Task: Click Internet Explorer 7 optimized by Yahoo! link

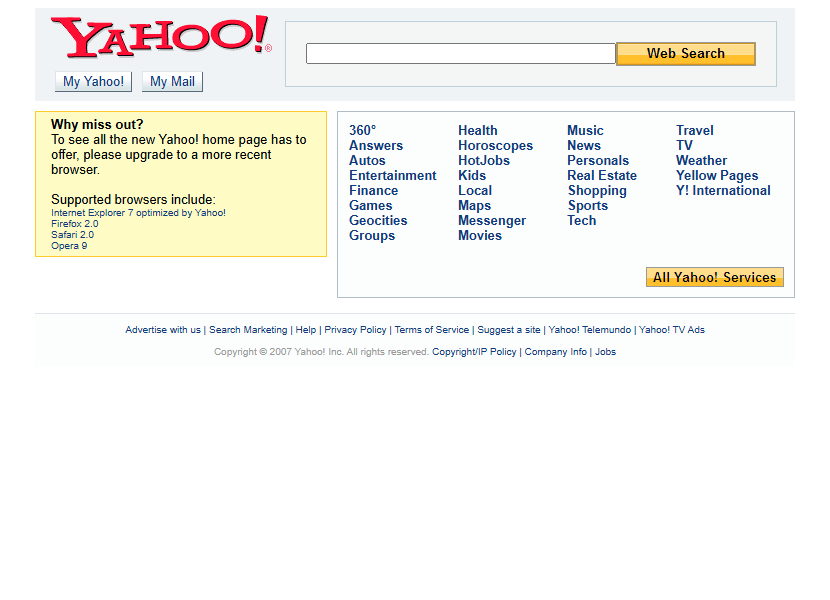Action: point(138,213)
